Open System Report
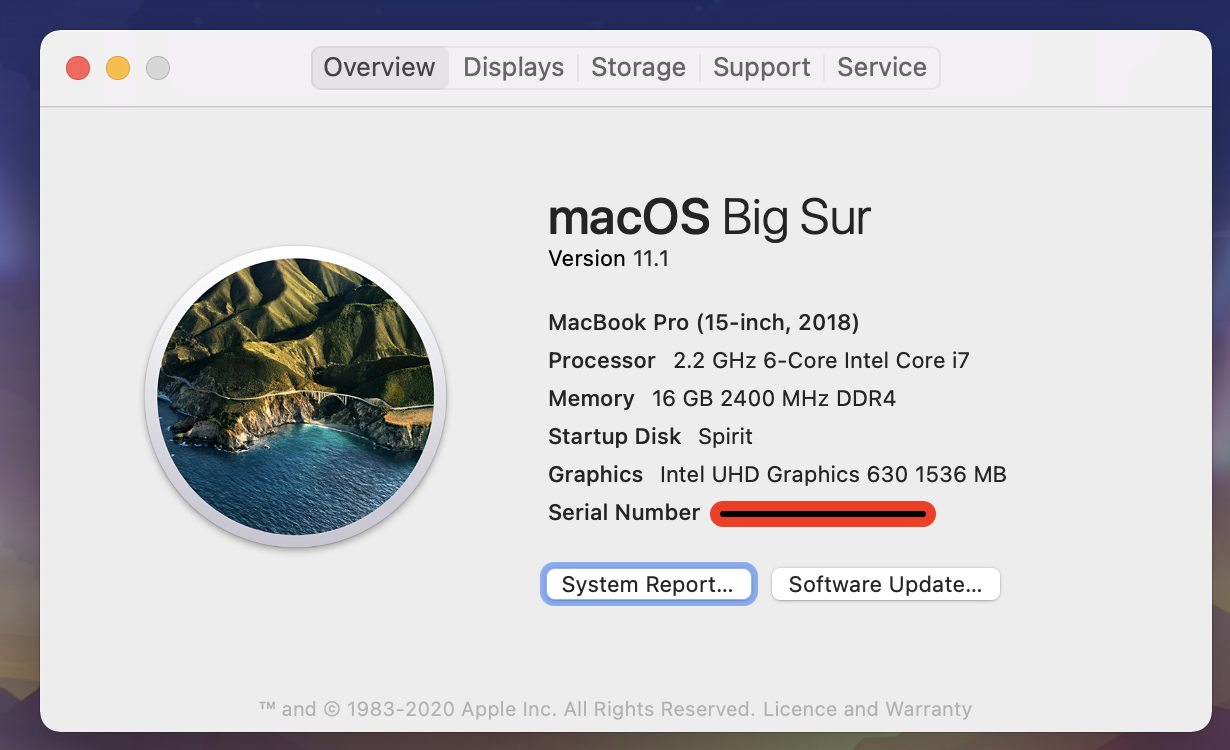 648,585
